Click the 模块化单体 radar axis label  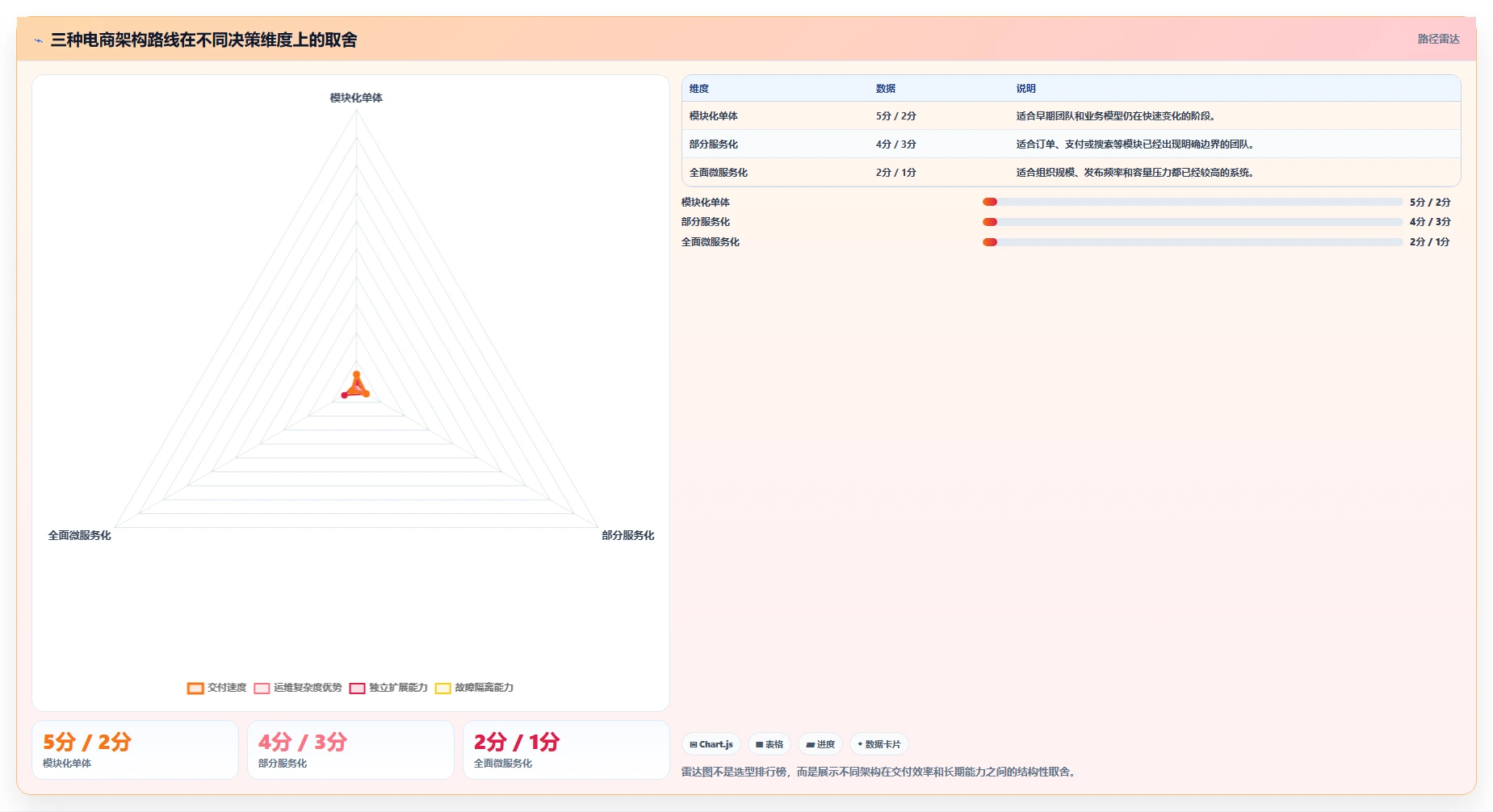(x=356, y=98)
